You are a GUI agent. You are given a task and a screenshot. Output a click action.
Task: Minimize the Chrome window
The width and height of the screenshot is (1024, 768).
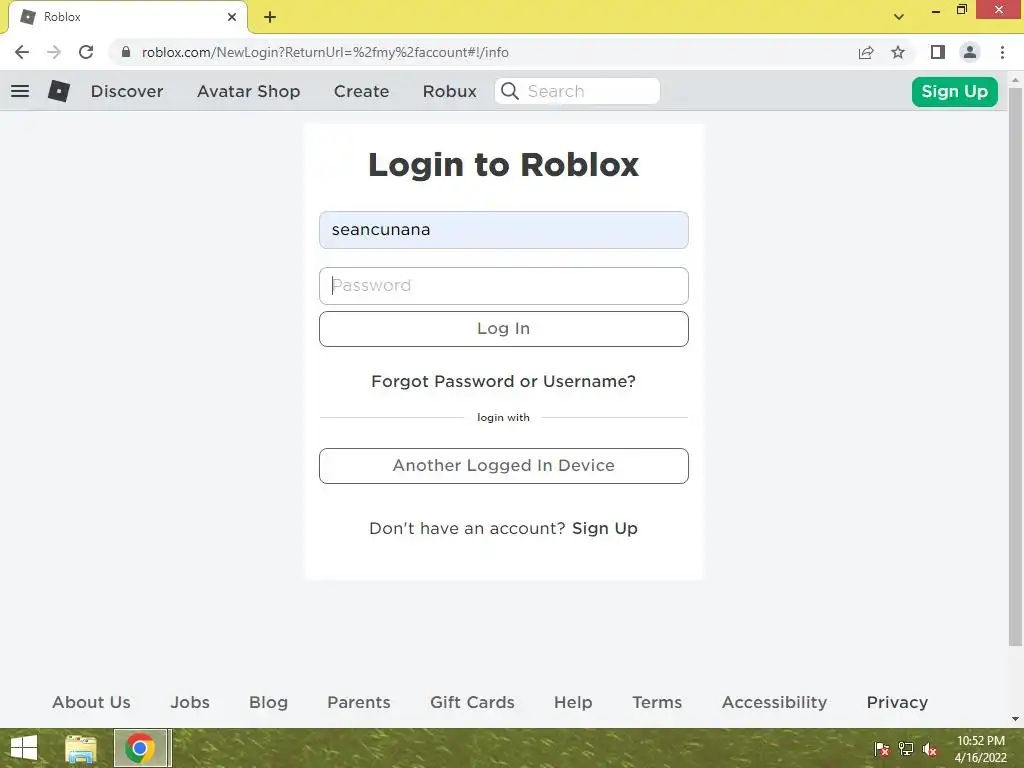coord(936,11)
